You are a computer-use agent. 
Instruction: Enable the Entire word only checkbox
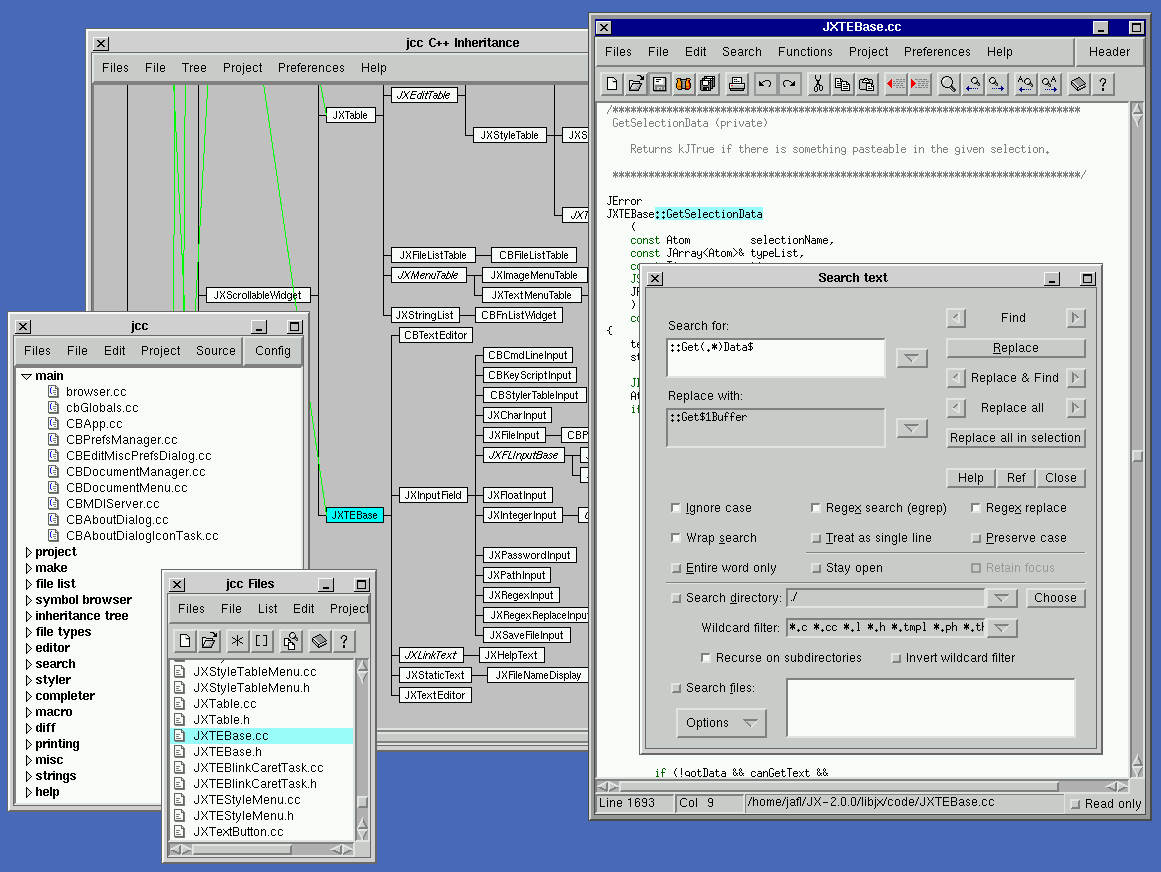[675, 568]
